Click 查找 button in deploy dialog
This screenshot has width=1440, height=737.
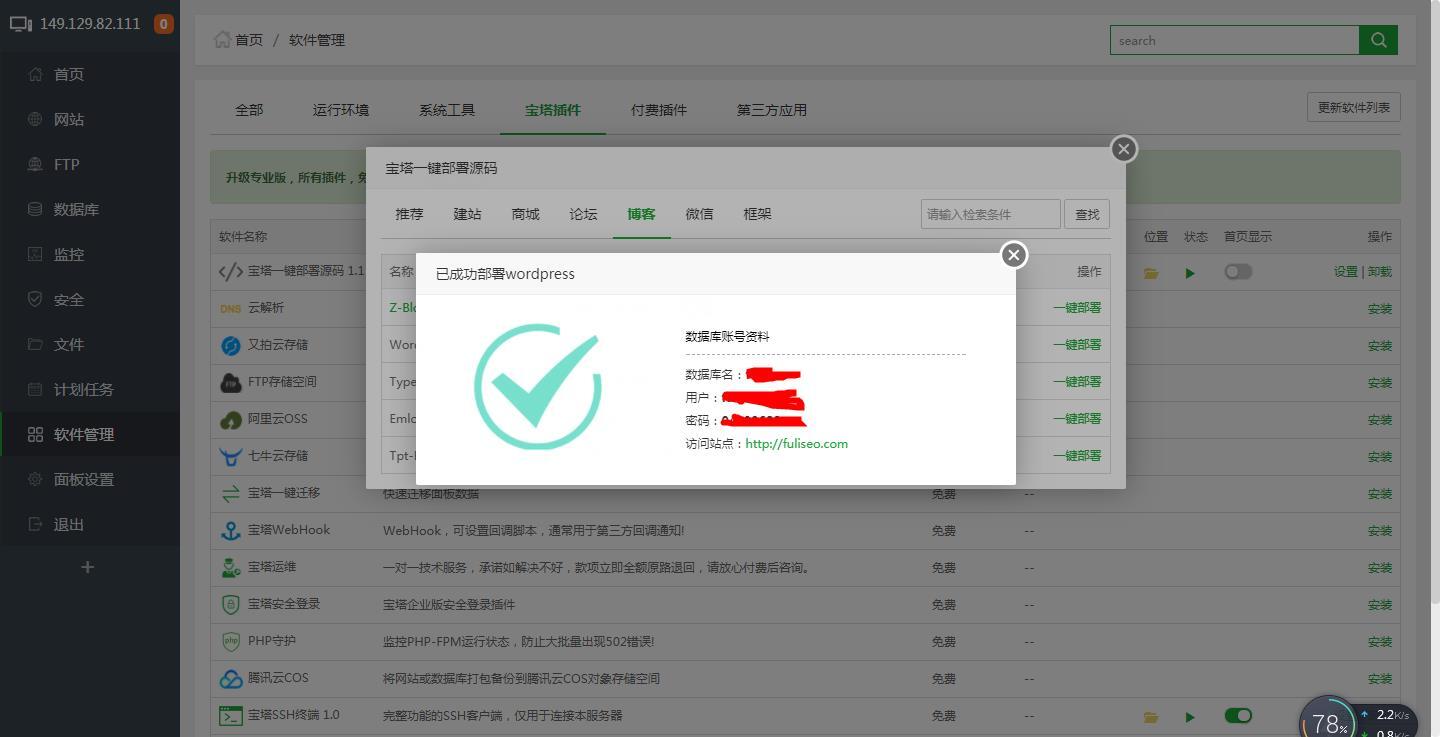1087,214
